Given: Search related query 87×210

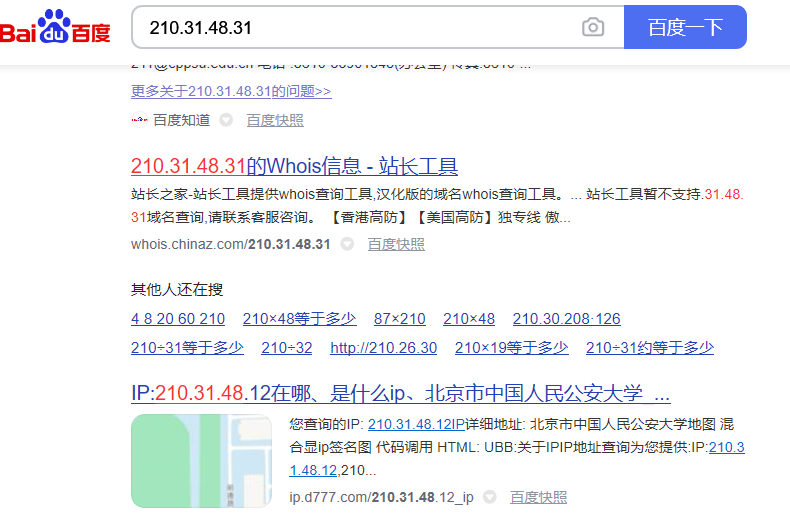Looking at the screenshot, I should point(400,319).
